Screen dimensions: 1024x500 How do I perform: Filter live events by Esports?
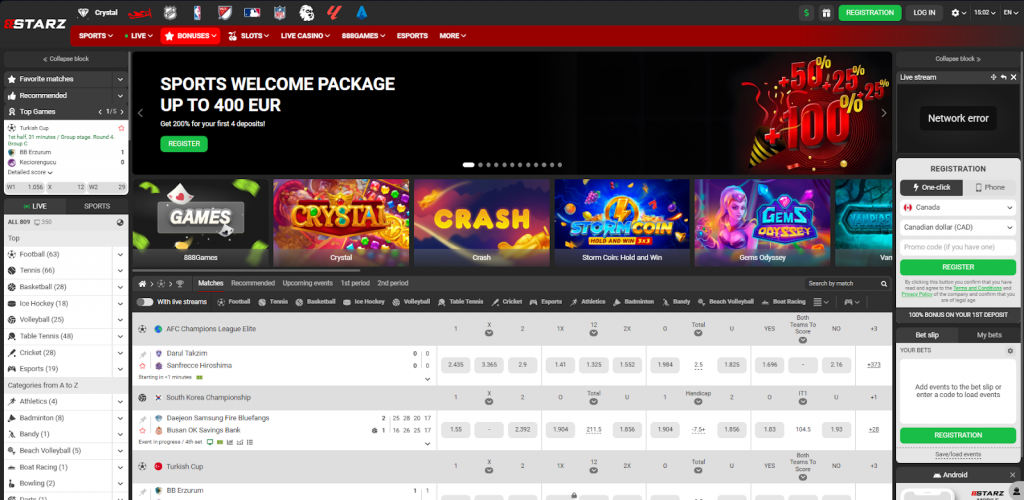(x=545, y=302)
